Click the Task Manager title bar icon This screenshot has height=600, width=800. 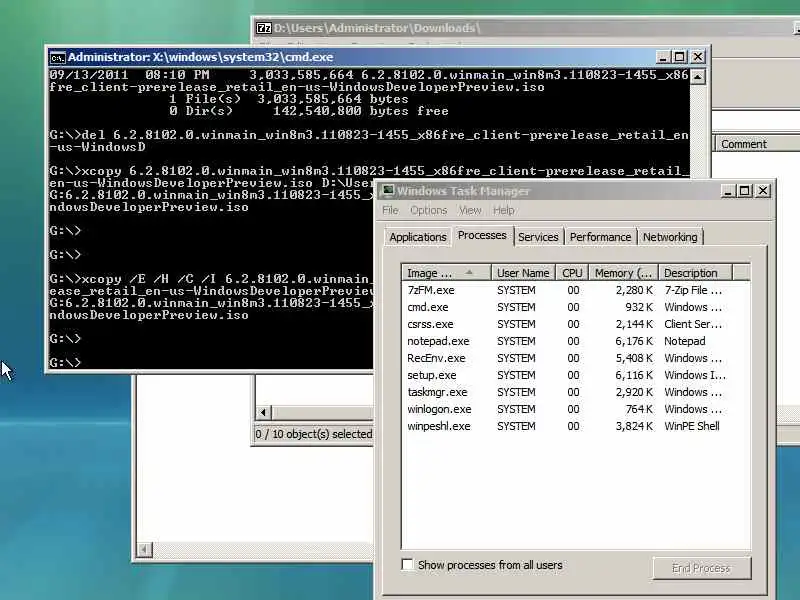(388, 191)
